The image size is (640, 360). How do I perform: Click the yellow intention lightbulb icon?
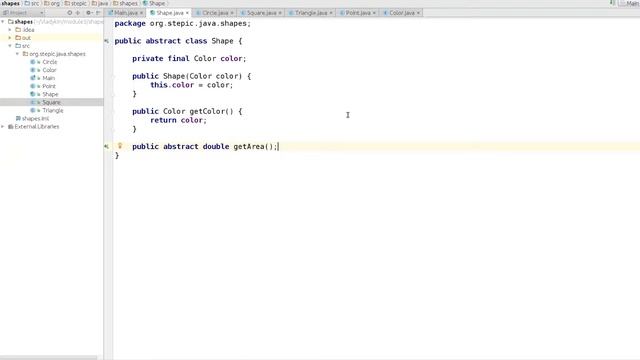click(120, 146)
